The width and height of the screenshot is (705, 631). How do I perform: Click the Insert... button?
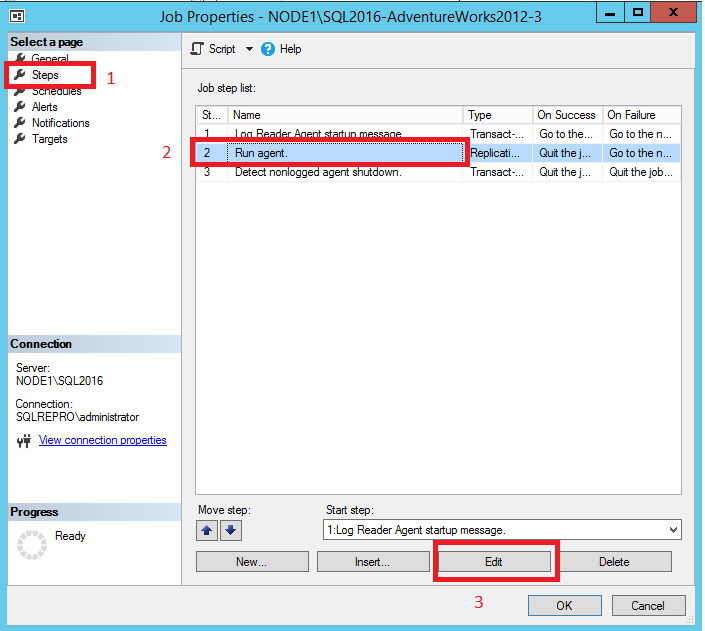373,562
